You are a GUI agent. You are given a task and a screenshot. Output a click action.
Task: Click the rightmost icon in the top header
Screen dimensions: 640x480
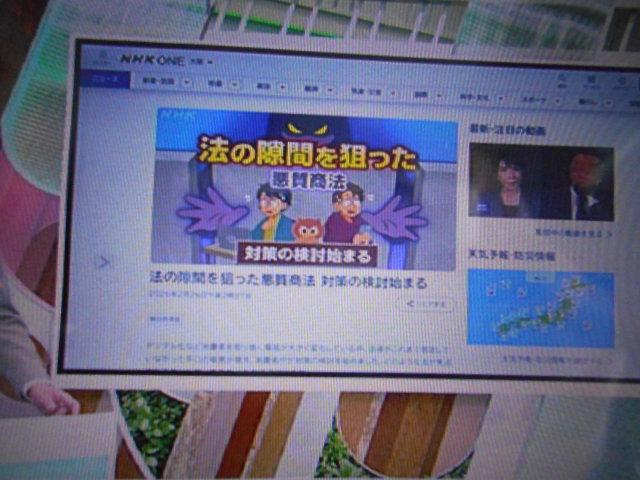[x=621, y=80]
